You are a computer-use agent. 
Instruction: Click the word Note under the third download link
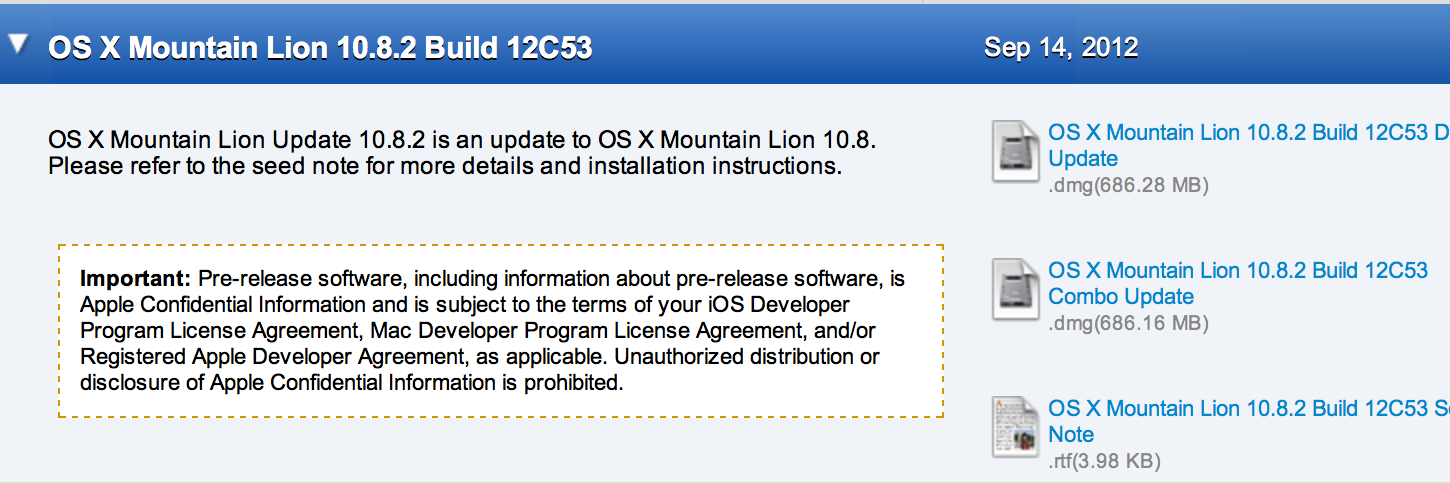click(x=1071, y=434)
